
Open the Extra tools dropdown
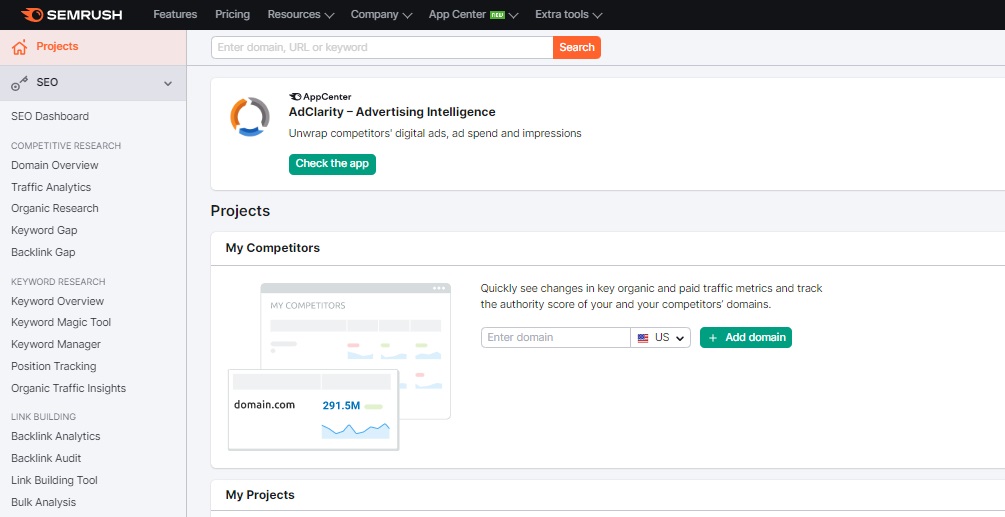(569, 14)
